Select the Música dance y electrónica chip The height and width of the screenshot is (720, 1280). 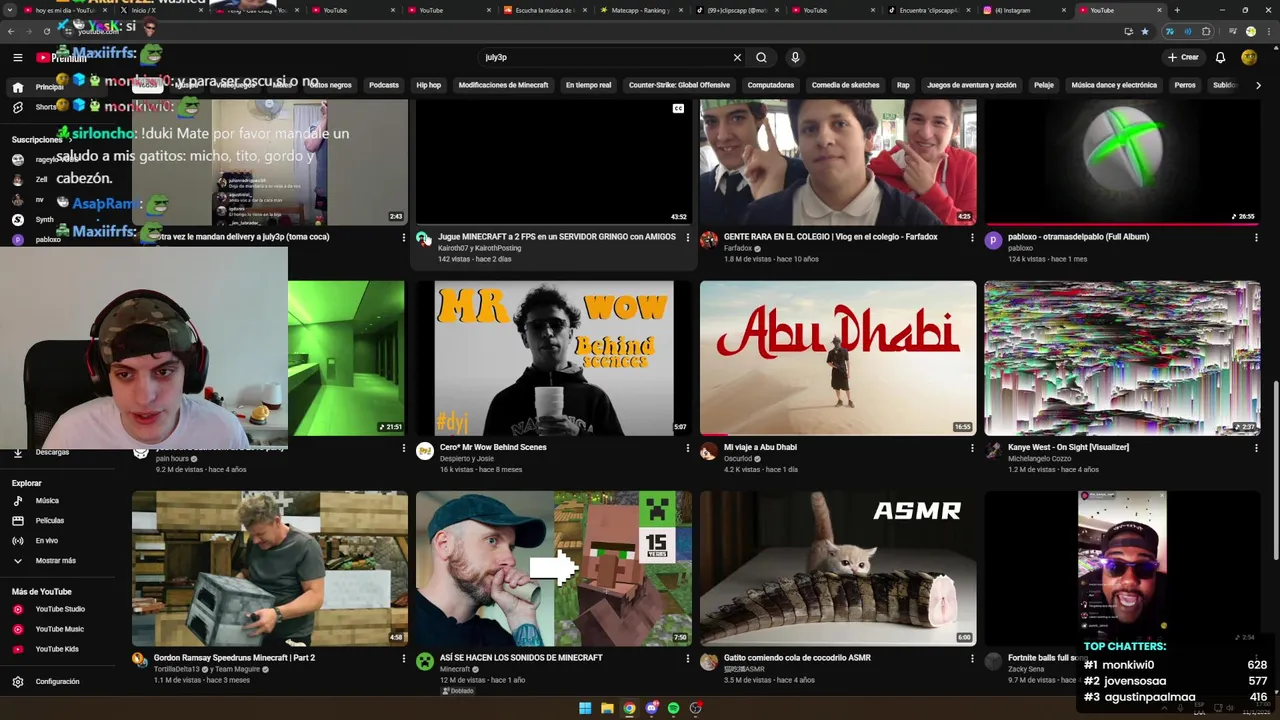1114,85
